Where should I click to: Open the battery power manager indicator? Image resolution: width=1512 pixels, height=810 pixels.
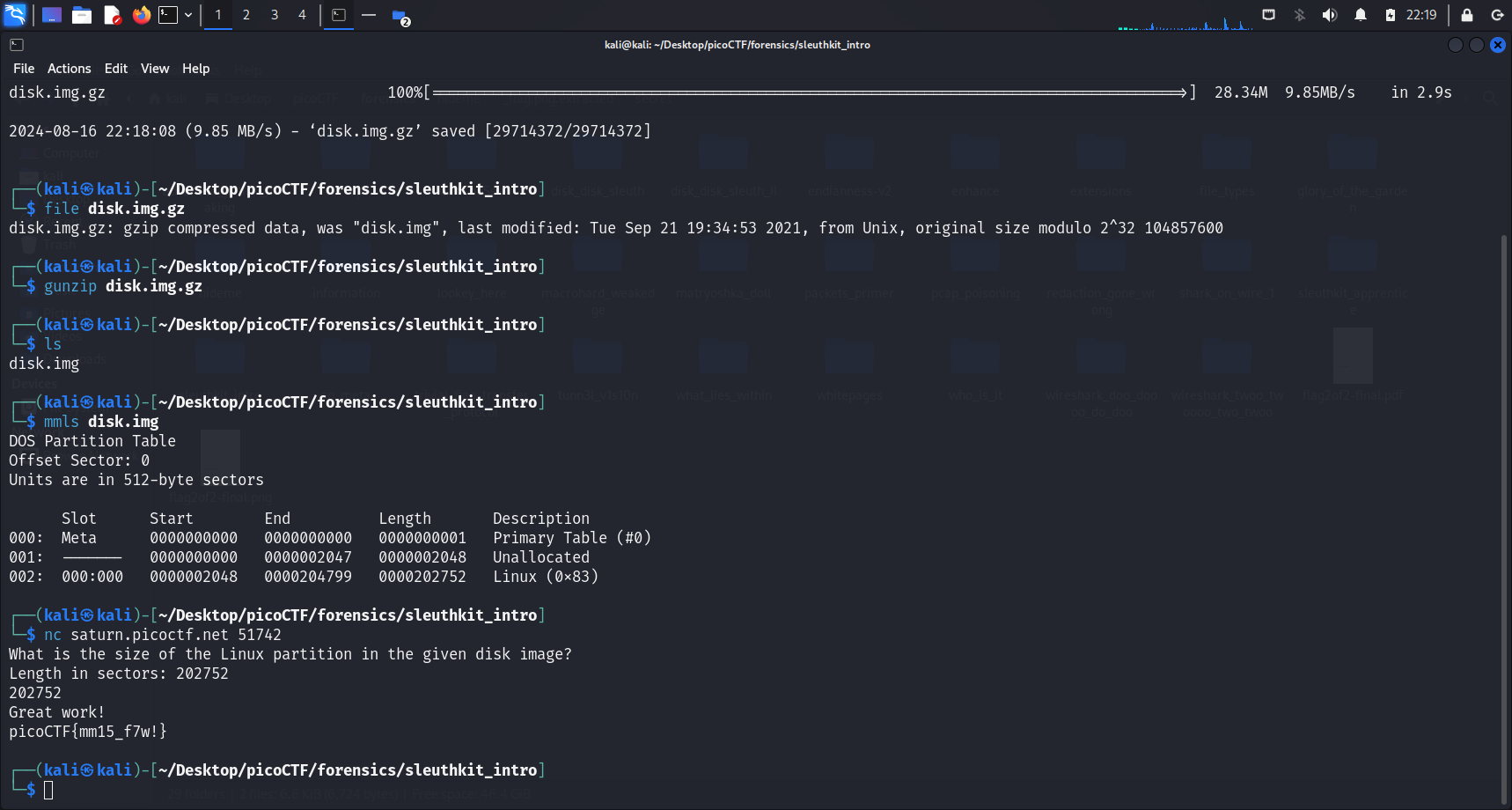(x=1390, y=15)
